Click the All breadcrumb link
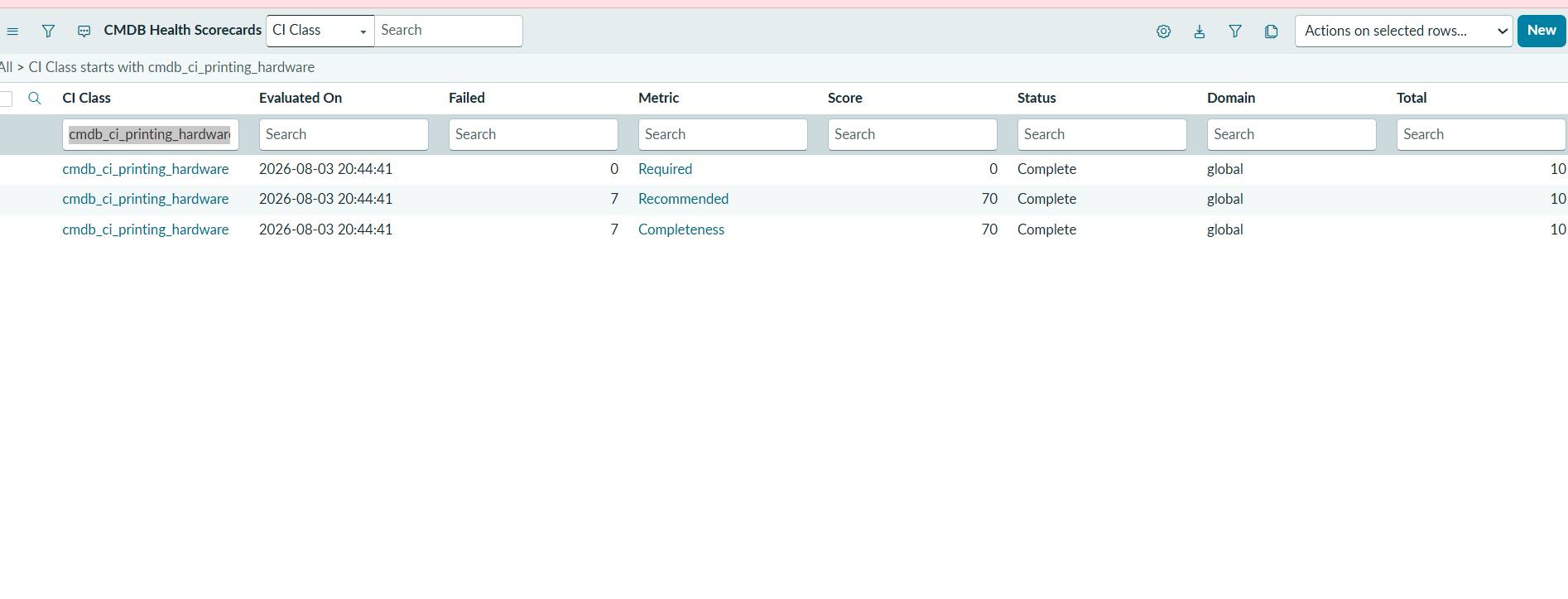The height and width of the screenshot is (599, 1568). point(6,67)
